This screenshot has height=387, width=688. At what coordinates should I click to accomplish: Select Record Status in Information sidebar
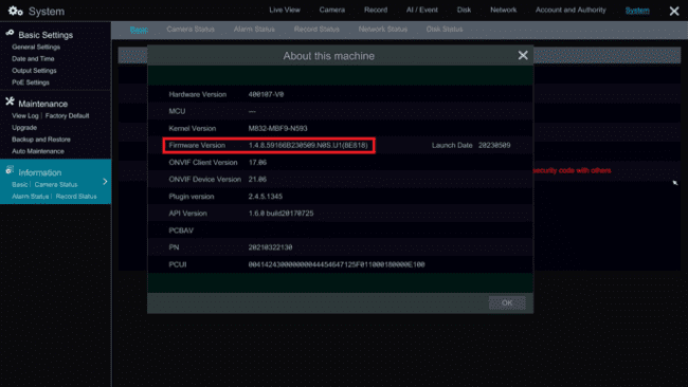[x=76, y=197]
